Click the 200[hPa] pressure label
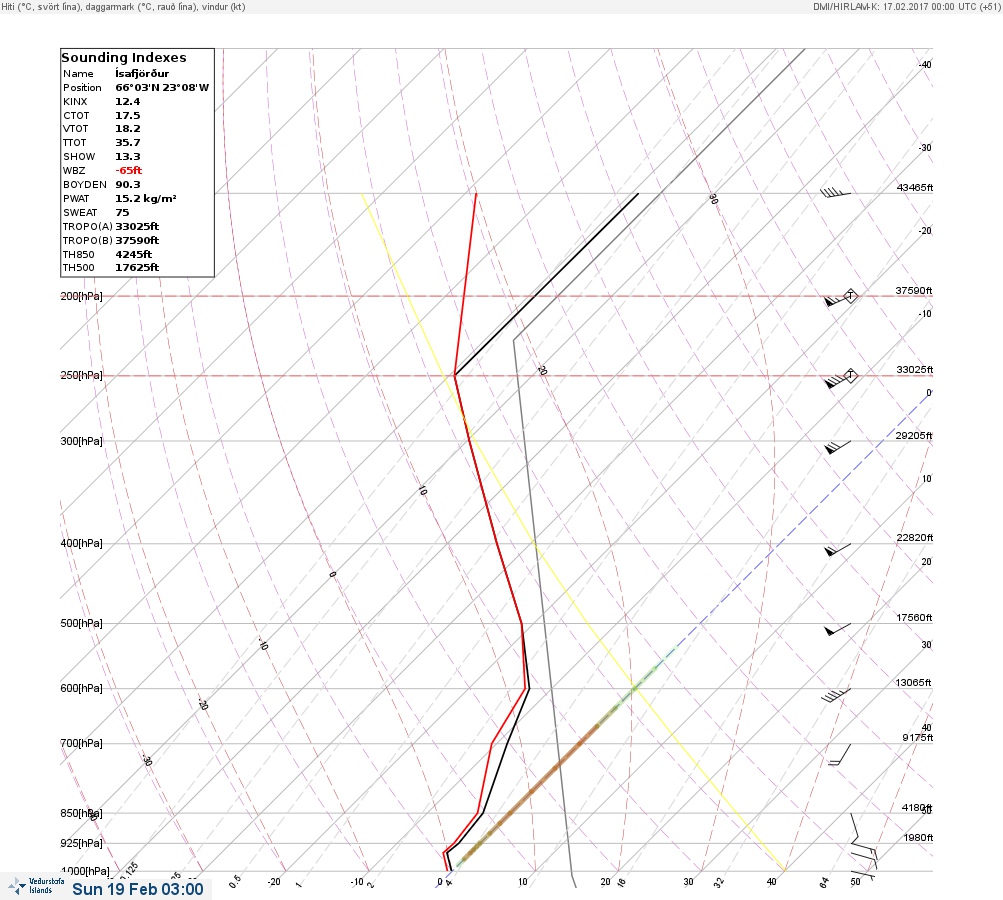1003x900 pixels. [81, 296]
